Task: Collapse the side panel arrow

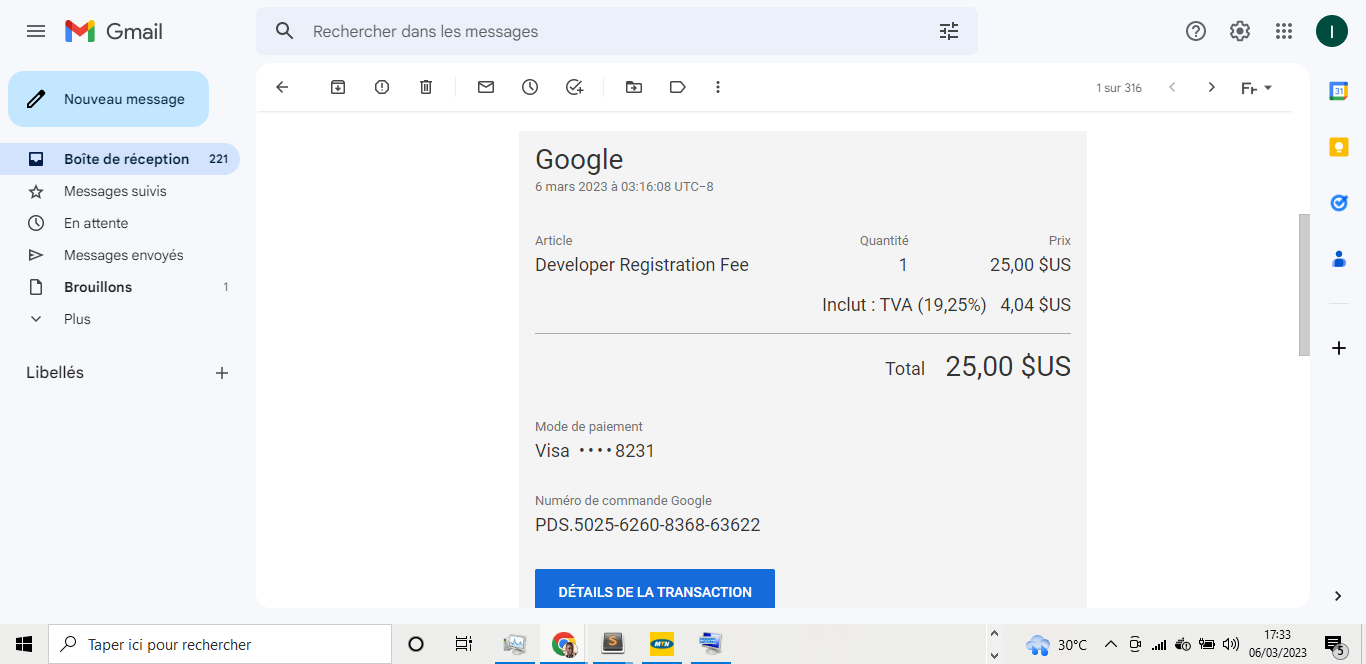Action: pos(1338,596)
